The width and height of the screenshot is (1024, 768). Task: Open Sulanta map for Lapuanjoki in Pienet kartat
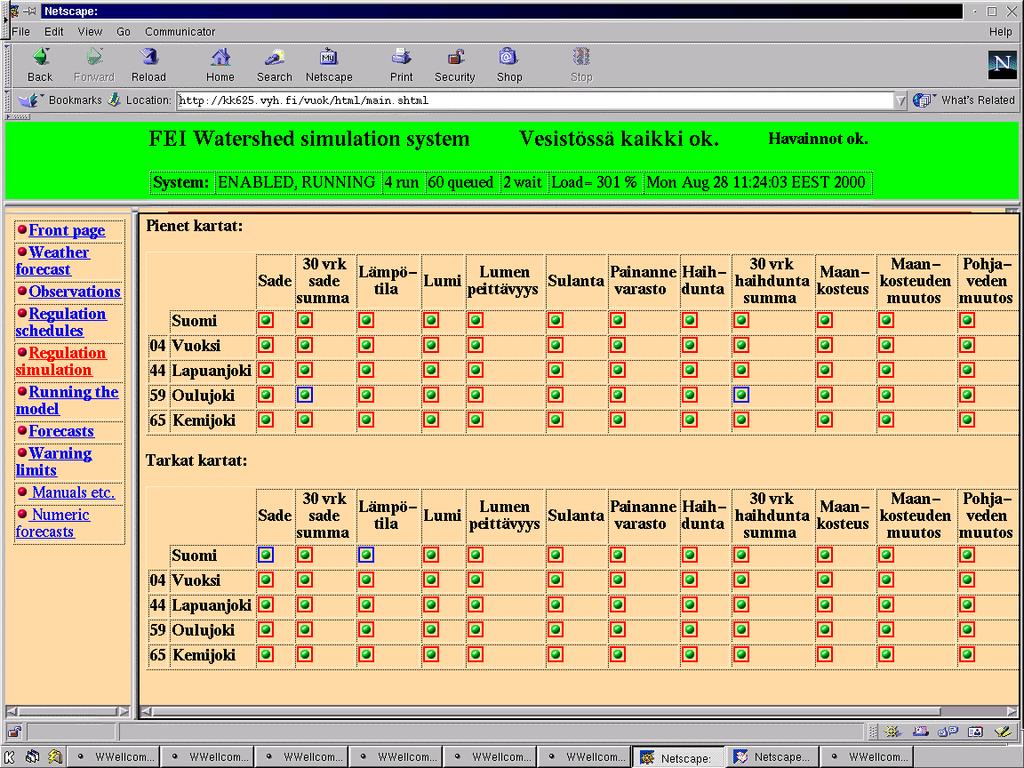tap(556, 370)
